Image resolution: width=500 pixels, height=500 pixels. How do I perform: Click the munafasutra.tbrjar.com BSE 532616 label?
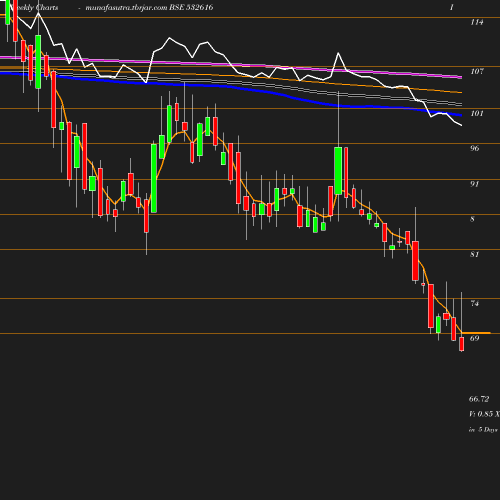149,7
